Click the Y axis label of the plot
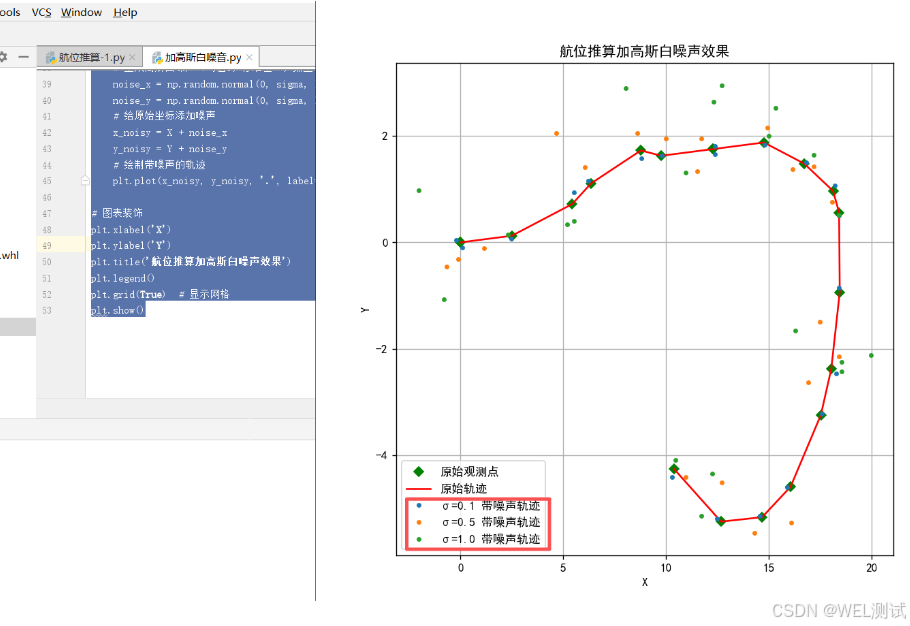The width and height of the screenshot is (910, 626). pos(365,310)
